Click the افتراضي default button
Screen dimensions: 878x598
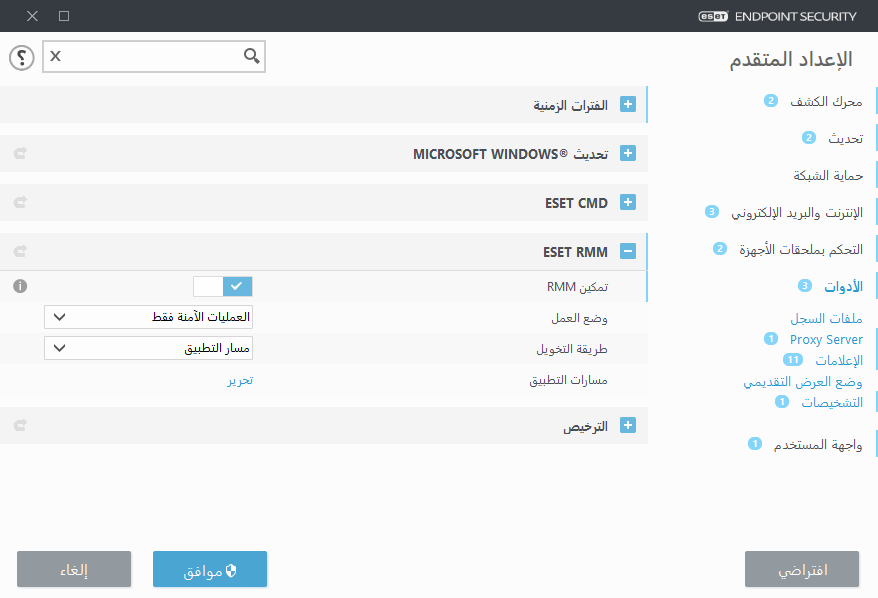(802, 569)
